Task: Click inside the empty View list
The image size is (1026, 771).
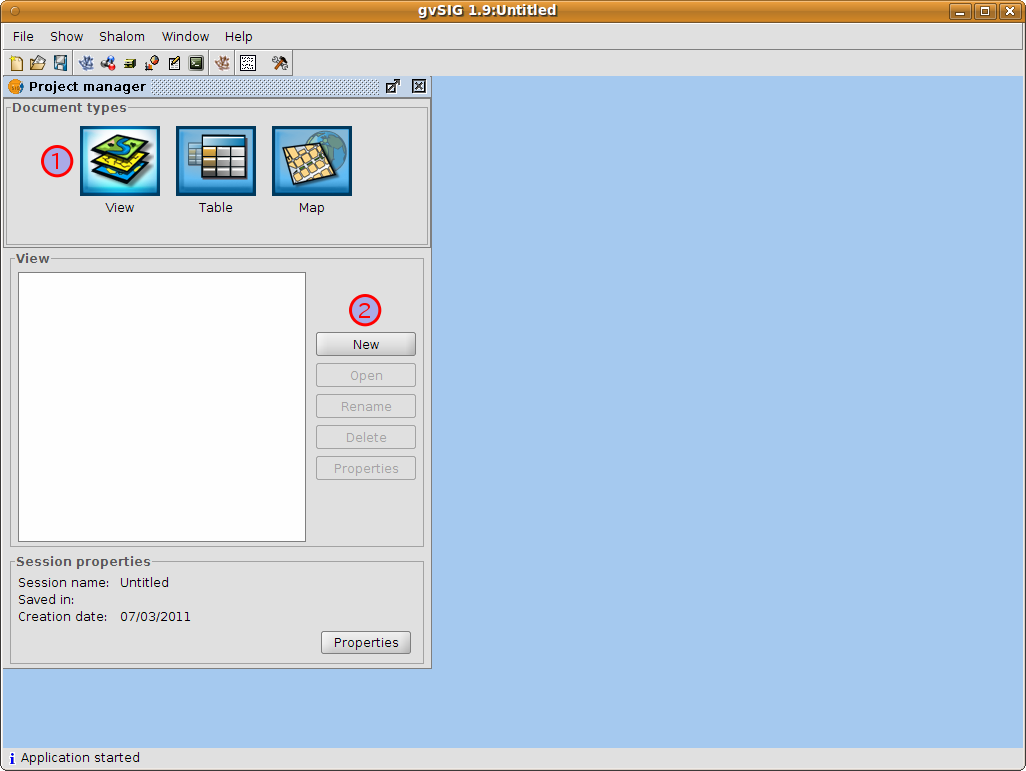Action: point(162,407)
